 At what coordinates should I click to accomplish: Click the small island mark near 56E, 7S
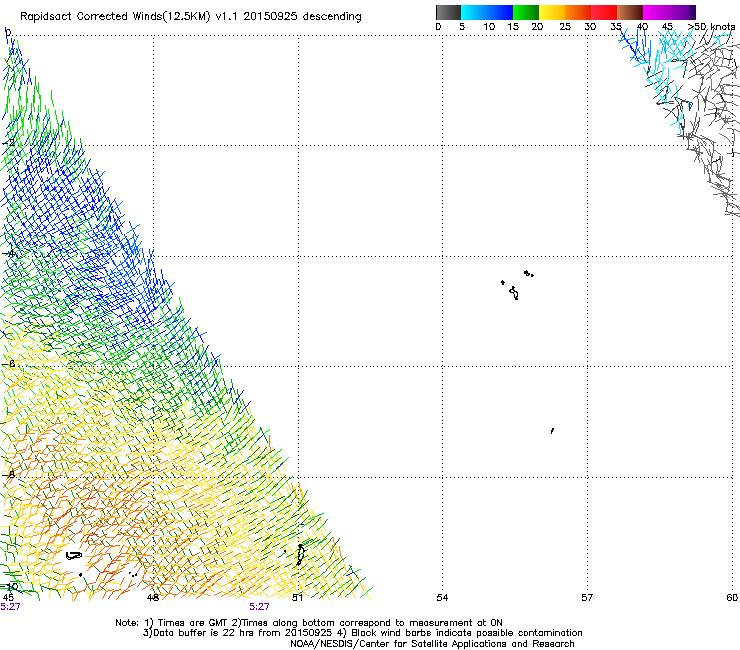(552, 431)
